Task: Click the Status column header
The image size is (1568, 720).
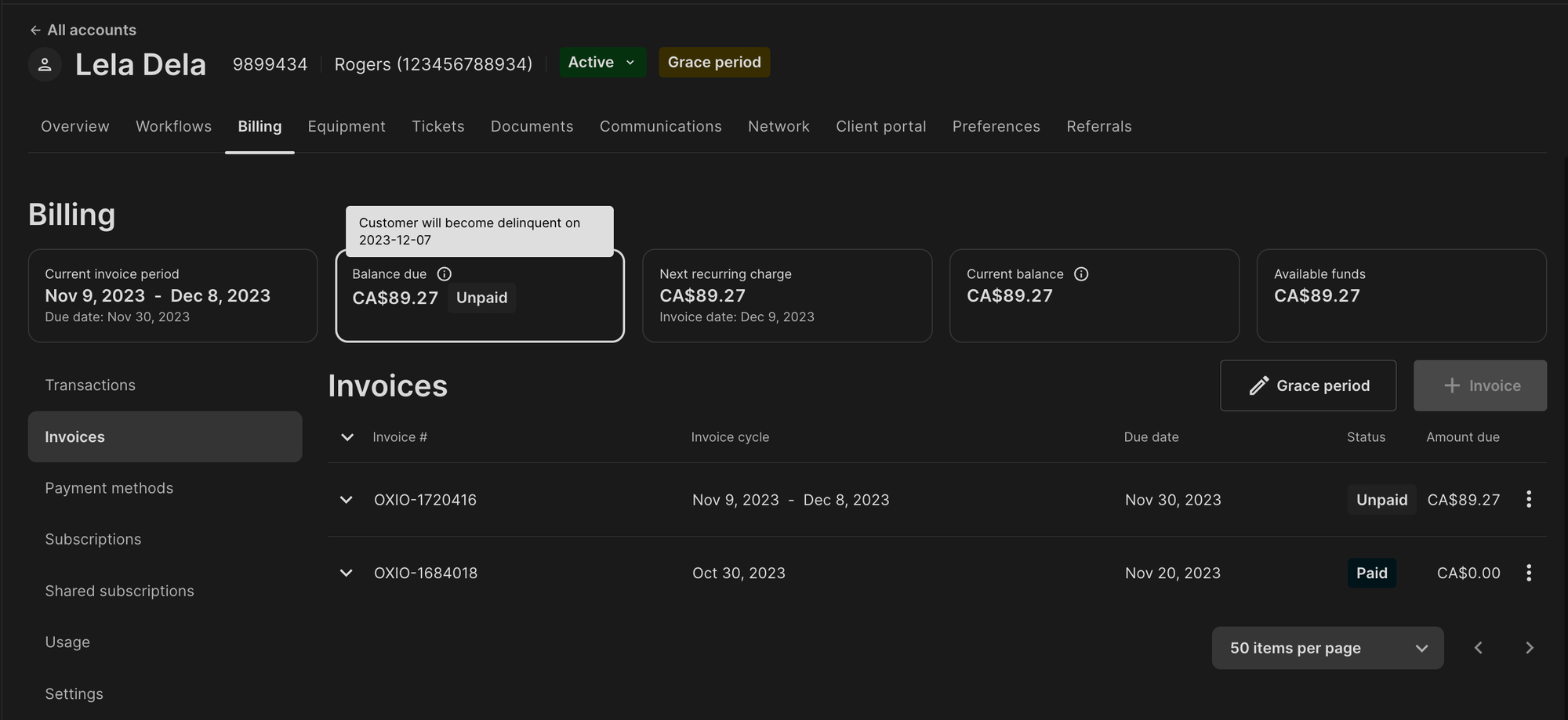Action: click(x=1366, y=437)
